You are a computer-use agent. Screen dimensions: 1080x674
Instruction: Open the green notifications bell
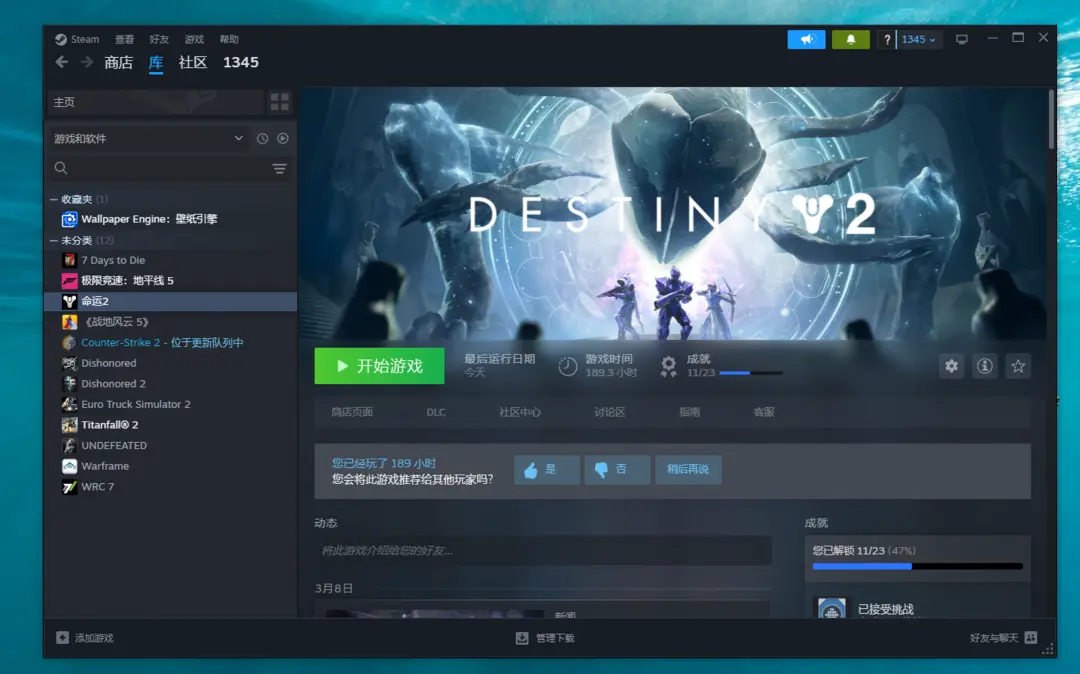[851, 39]
